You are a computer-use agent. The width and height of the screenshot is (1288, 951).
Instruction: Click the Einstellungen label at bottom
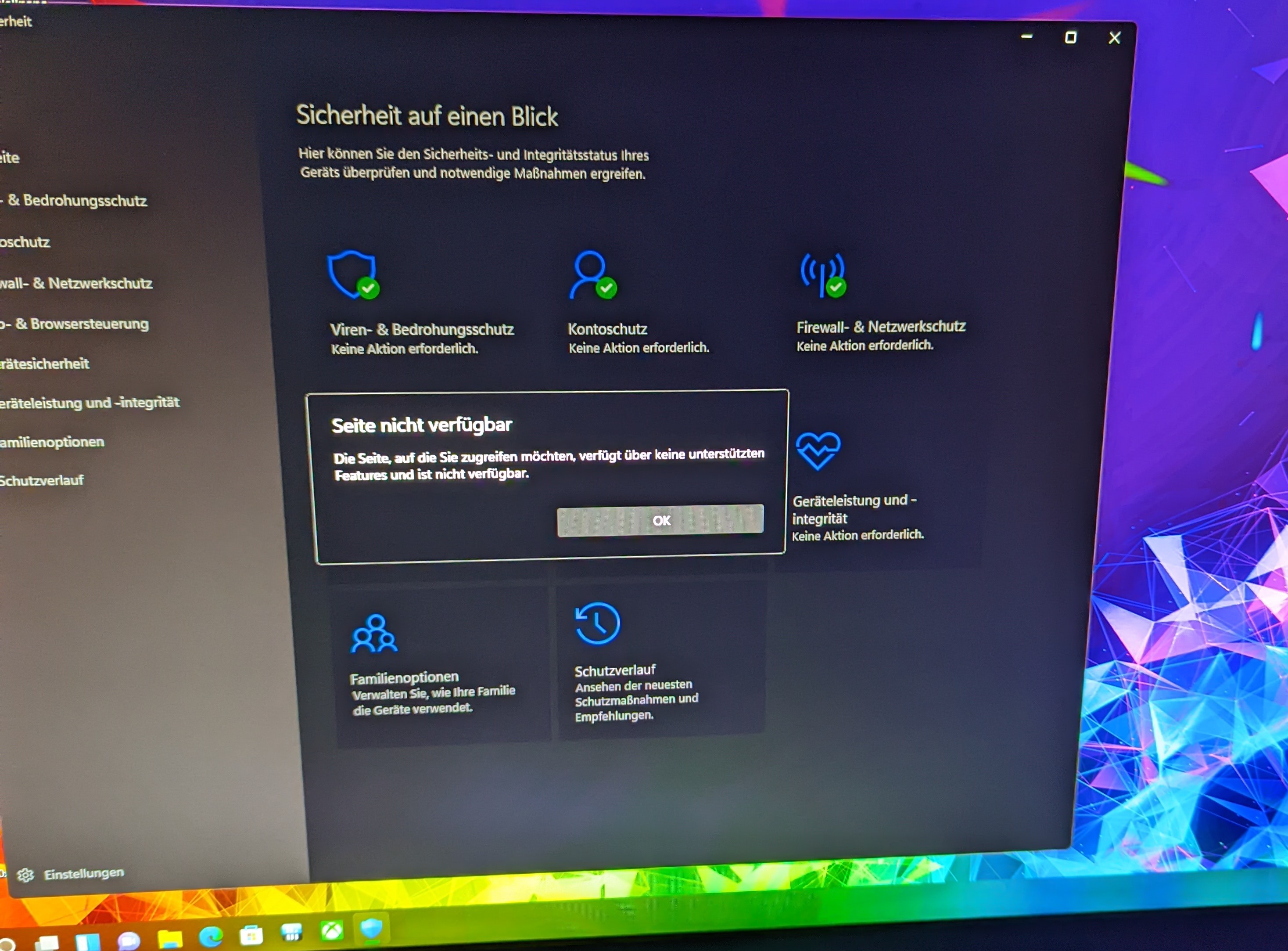pyautogui.click(x=84, y=873)
